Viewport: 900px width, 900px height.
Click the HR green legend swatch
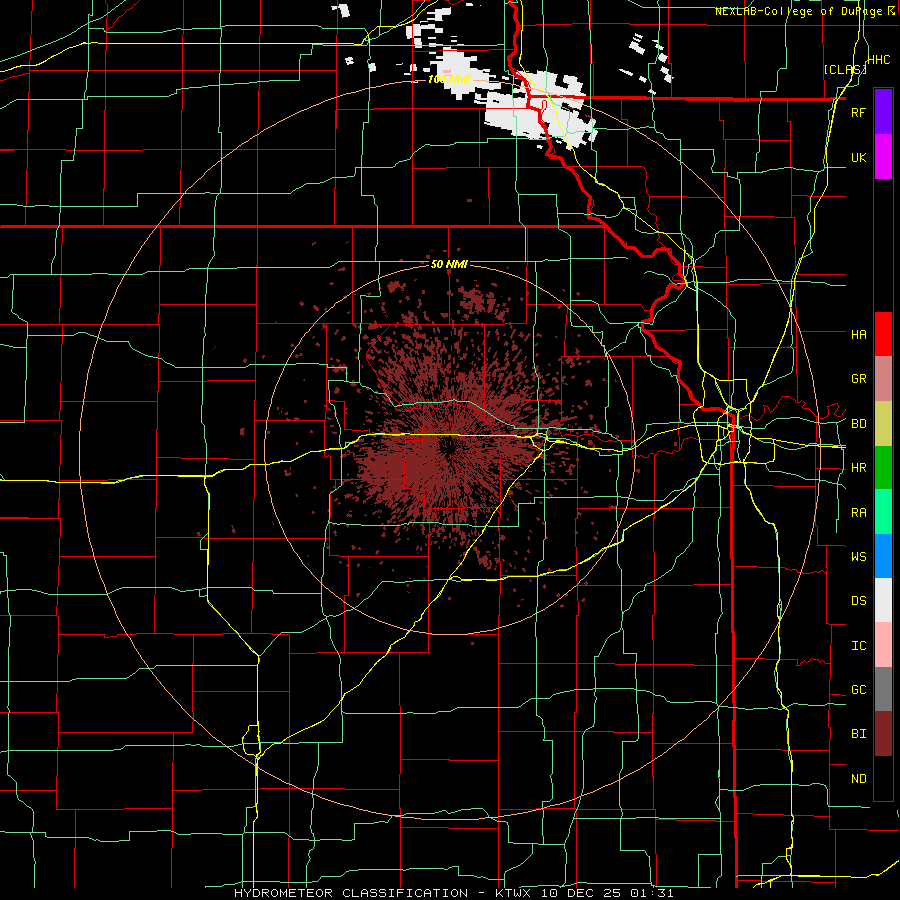[883, 468]
